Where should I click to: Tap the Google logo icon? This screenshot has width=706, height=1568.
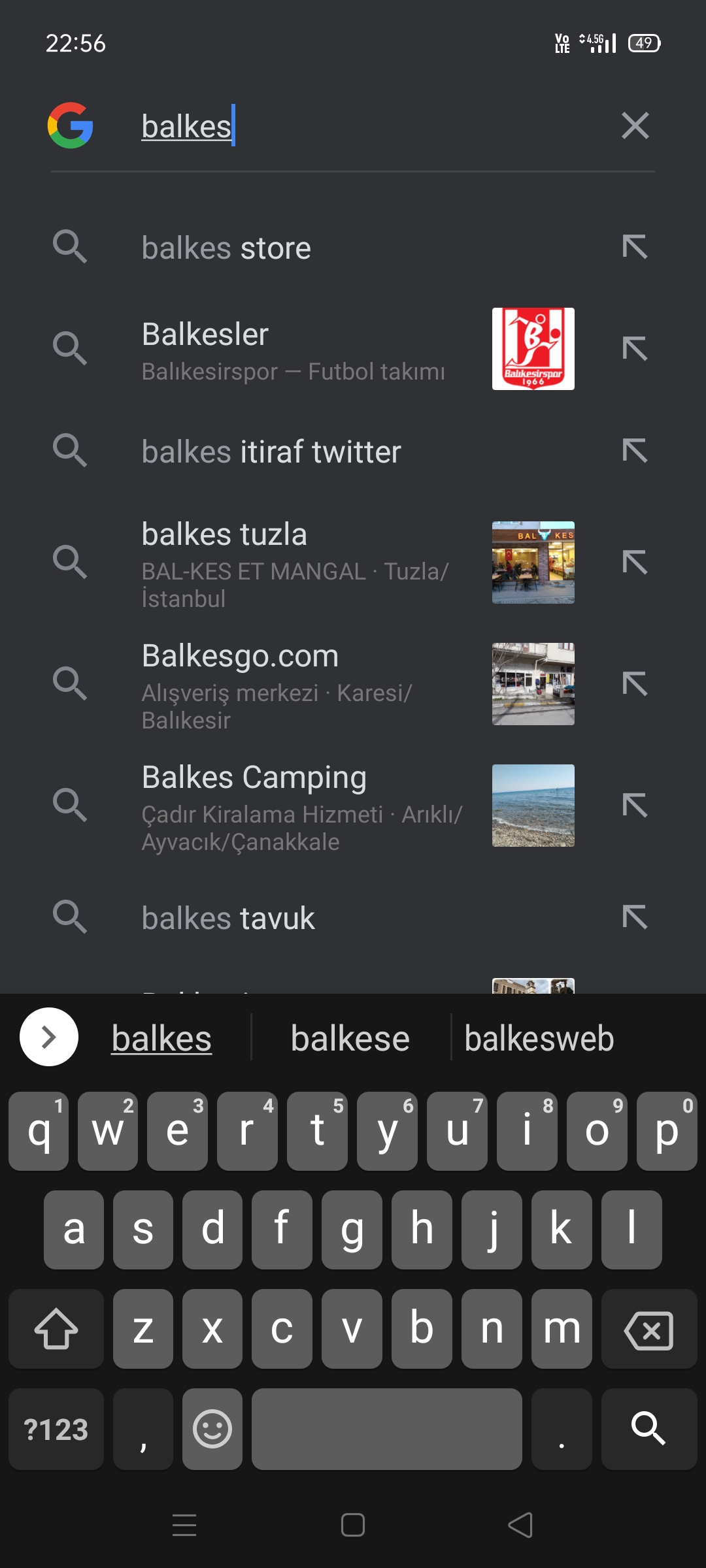click(71, 125)
